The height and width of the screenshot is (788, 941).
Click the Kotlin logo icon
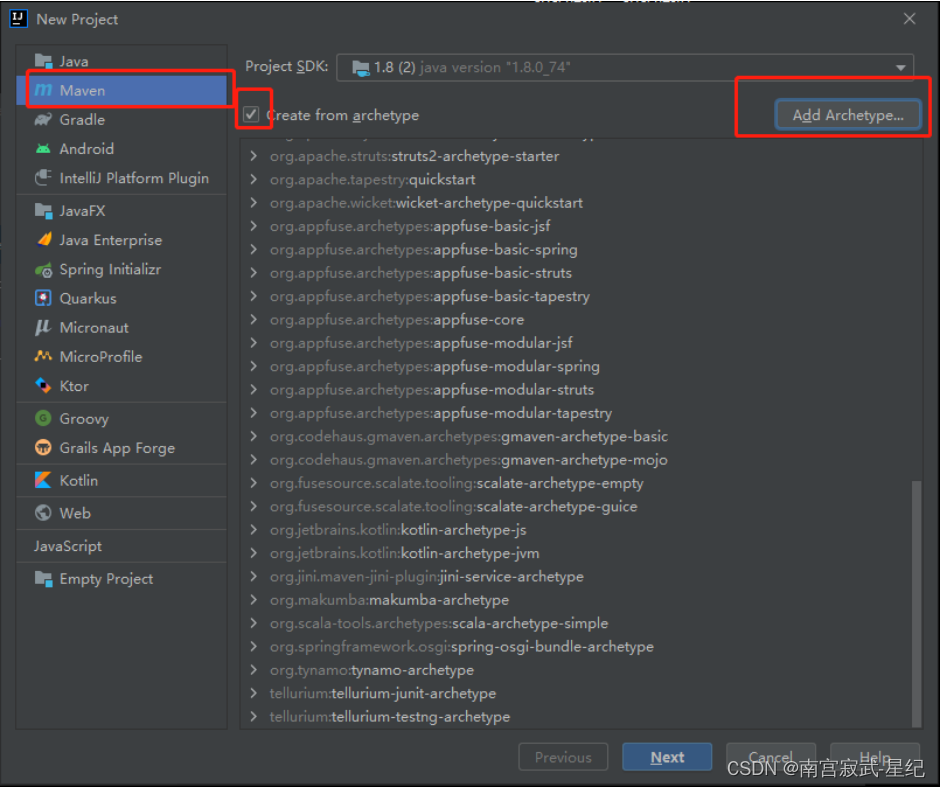click(43, 480)
